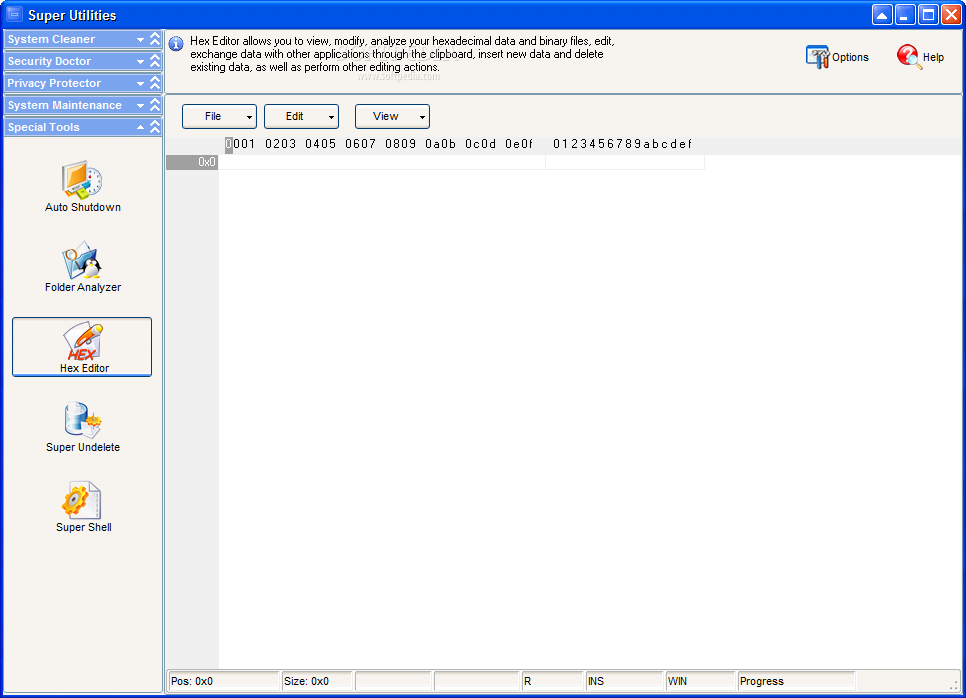Click the Folder Analyzer label
This screenshot has height=698, width=966.
[x=83, y=287]
